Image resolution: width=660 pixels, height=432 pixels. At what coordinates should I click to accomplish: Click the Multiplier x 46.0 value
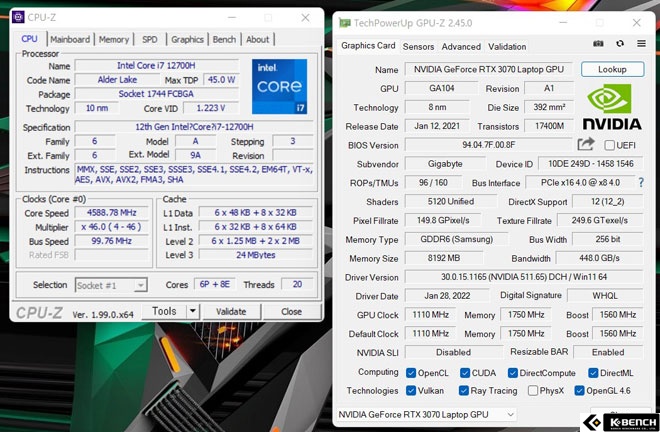pos(112,227)
